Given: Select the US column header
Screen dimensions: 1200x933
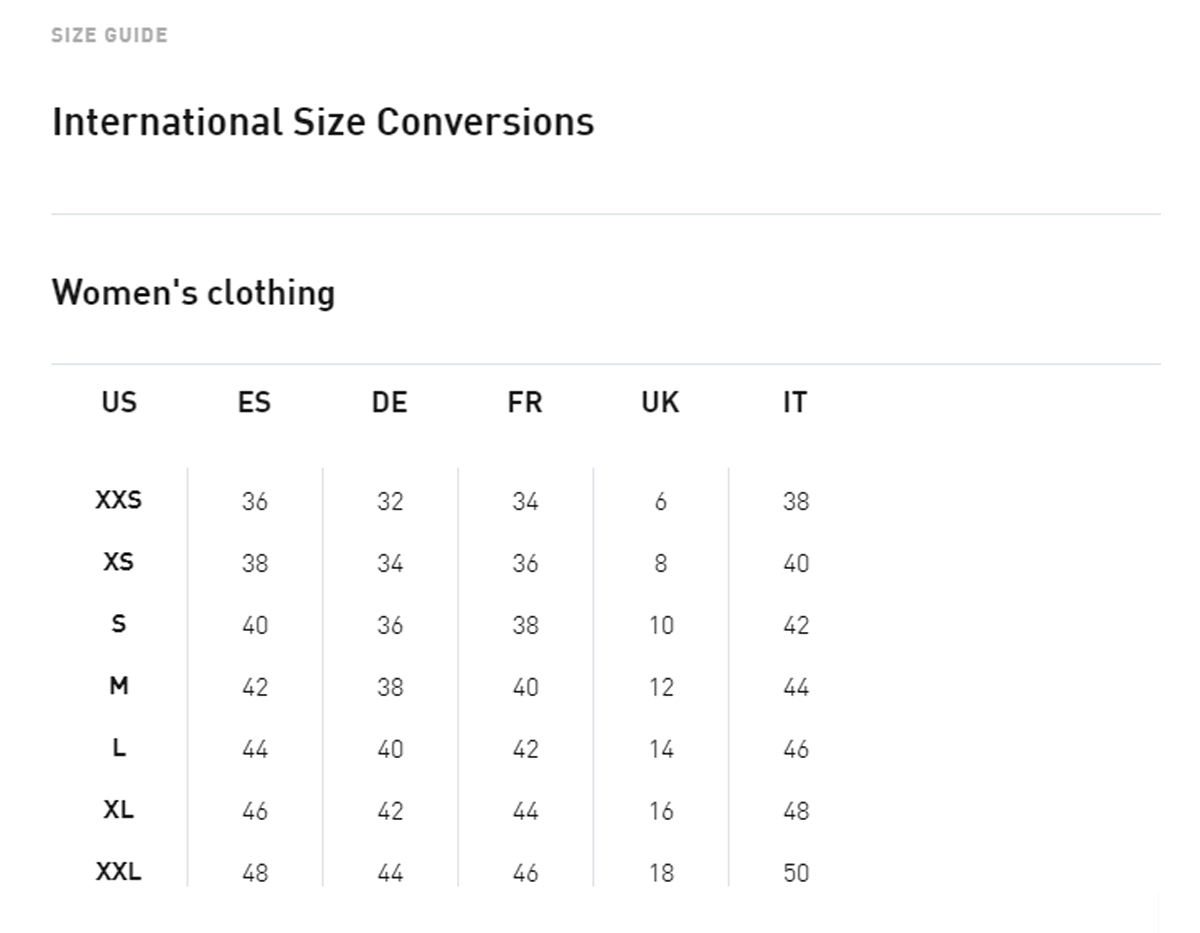Looking at the screenshot, I should (x=119, y=402).
